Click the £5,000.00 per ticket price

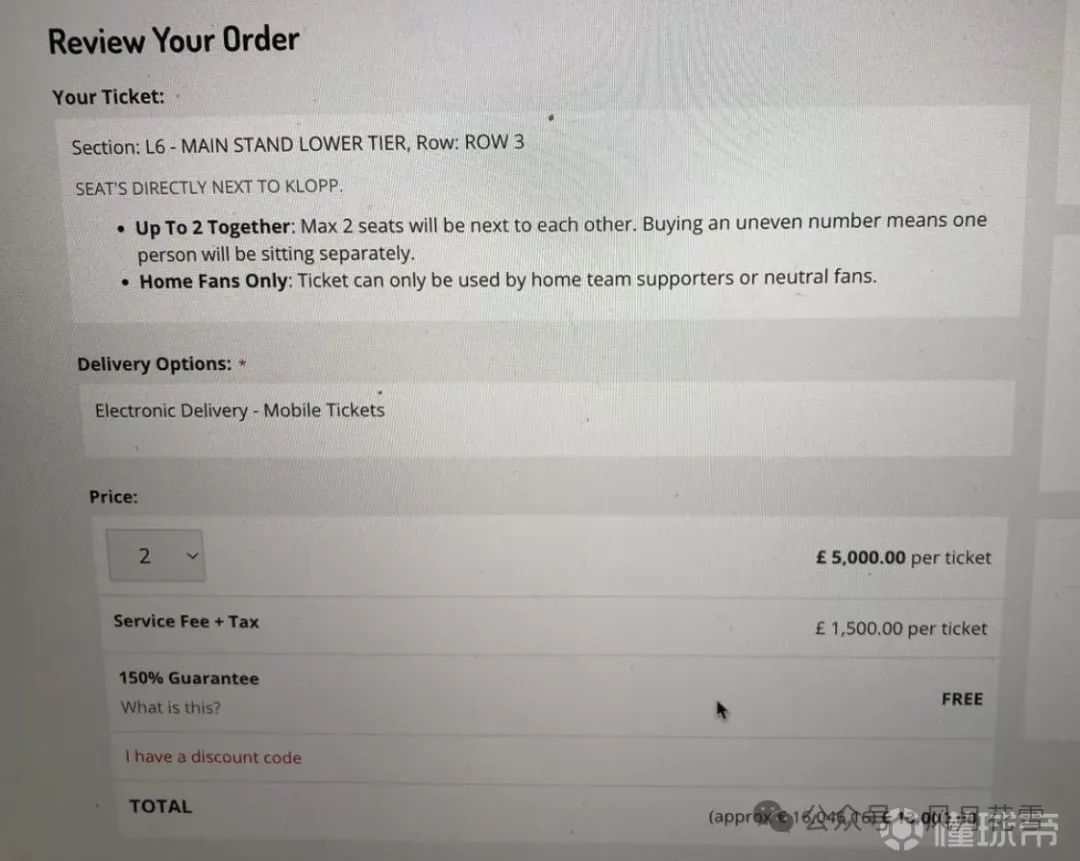(x=903, y=557)
